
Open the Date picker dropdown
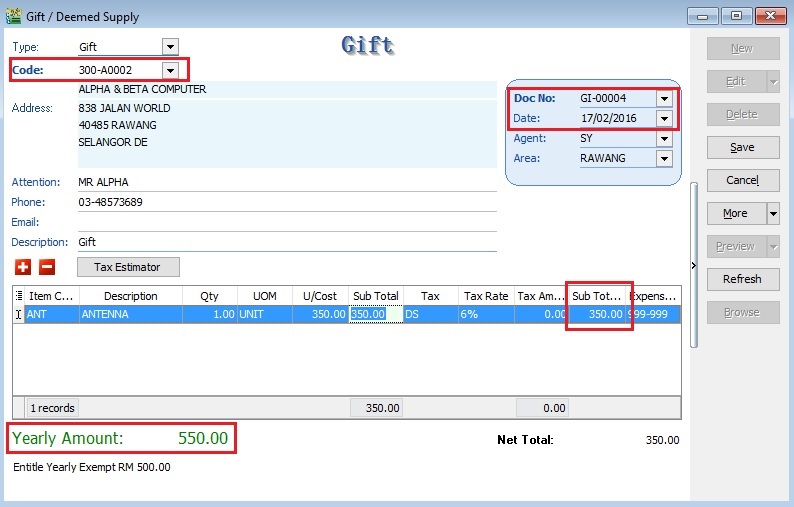[664, 118]
